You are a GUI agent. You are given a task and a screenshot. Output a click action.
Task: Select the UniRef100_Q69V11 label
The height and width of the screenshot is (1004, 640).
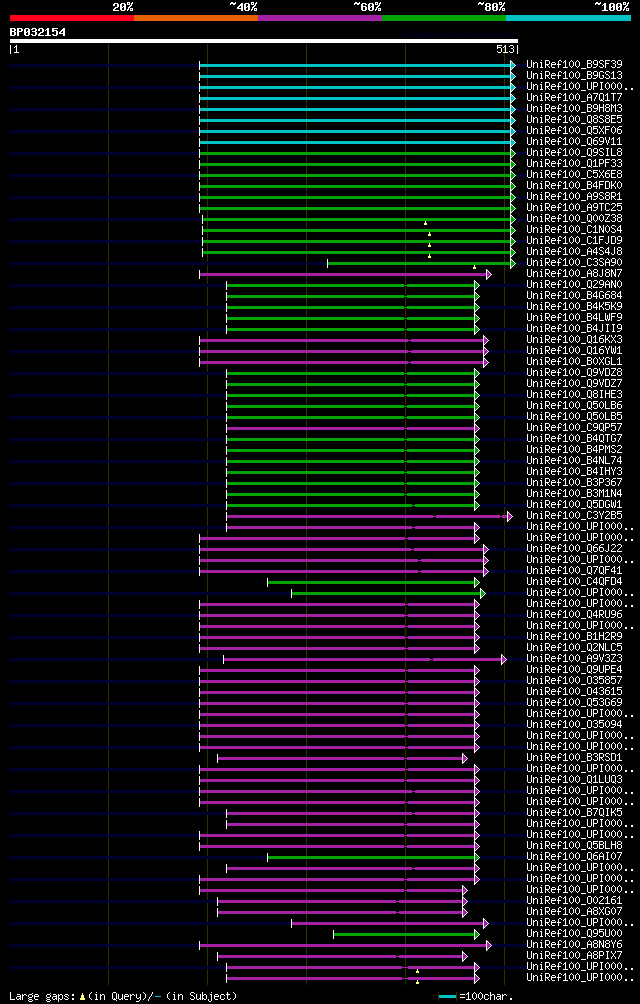(574, 142)
